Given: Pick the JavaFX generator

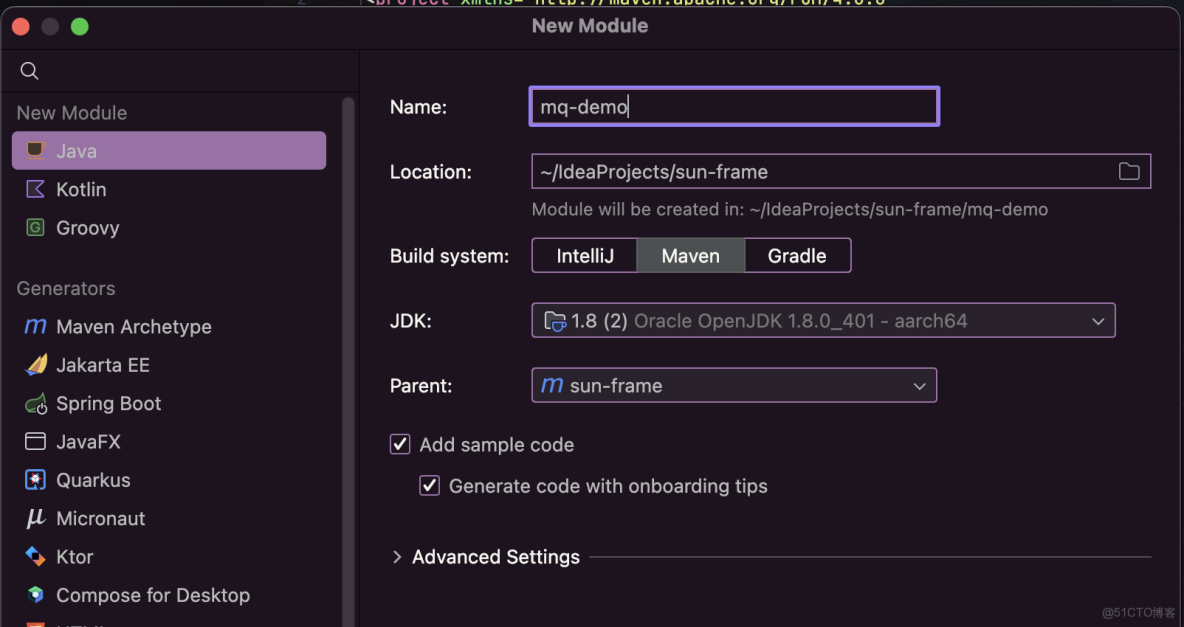Looking at the screenshot, I should pos(94,441).
